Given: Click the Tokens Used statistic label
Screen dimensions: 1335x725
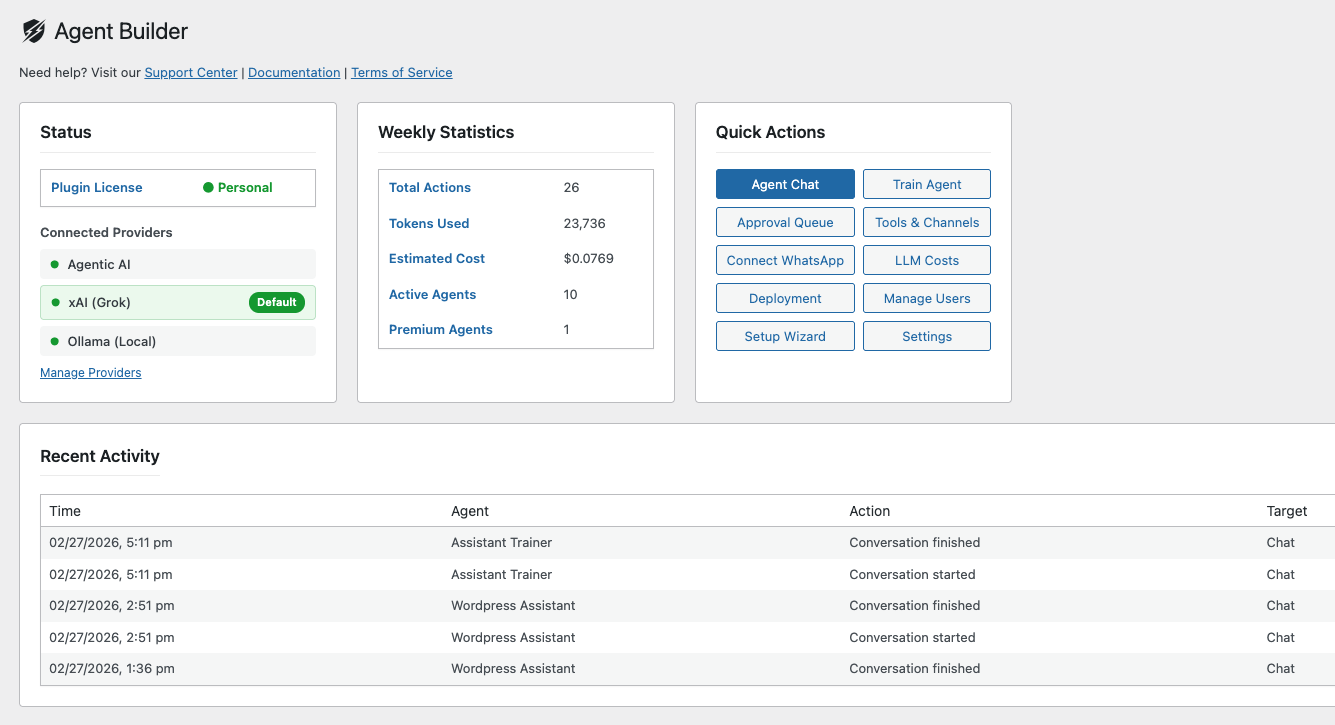Looking at the screenshot, I should 428,223.
